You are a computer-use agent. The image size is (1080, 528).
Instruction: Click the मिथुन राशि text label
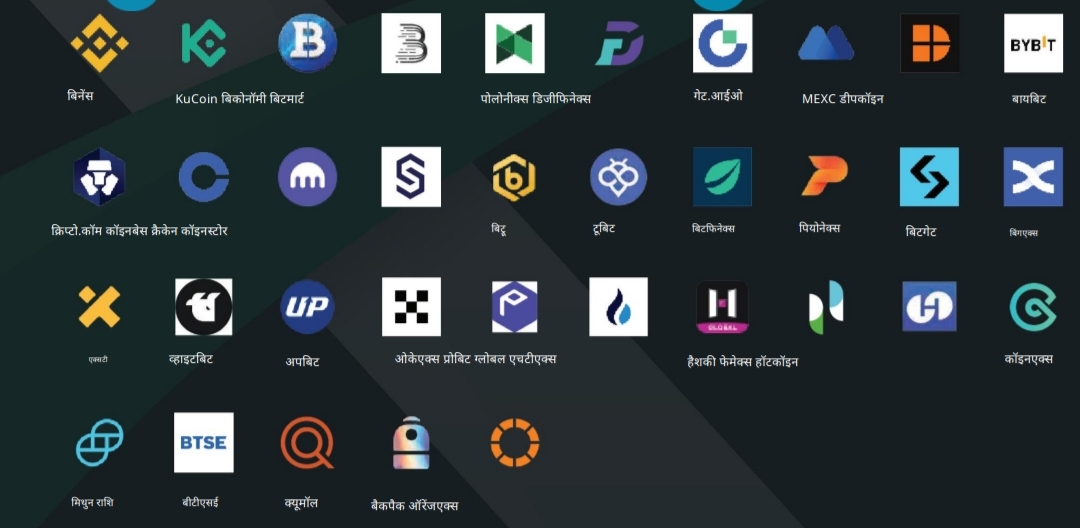(91, 502)
